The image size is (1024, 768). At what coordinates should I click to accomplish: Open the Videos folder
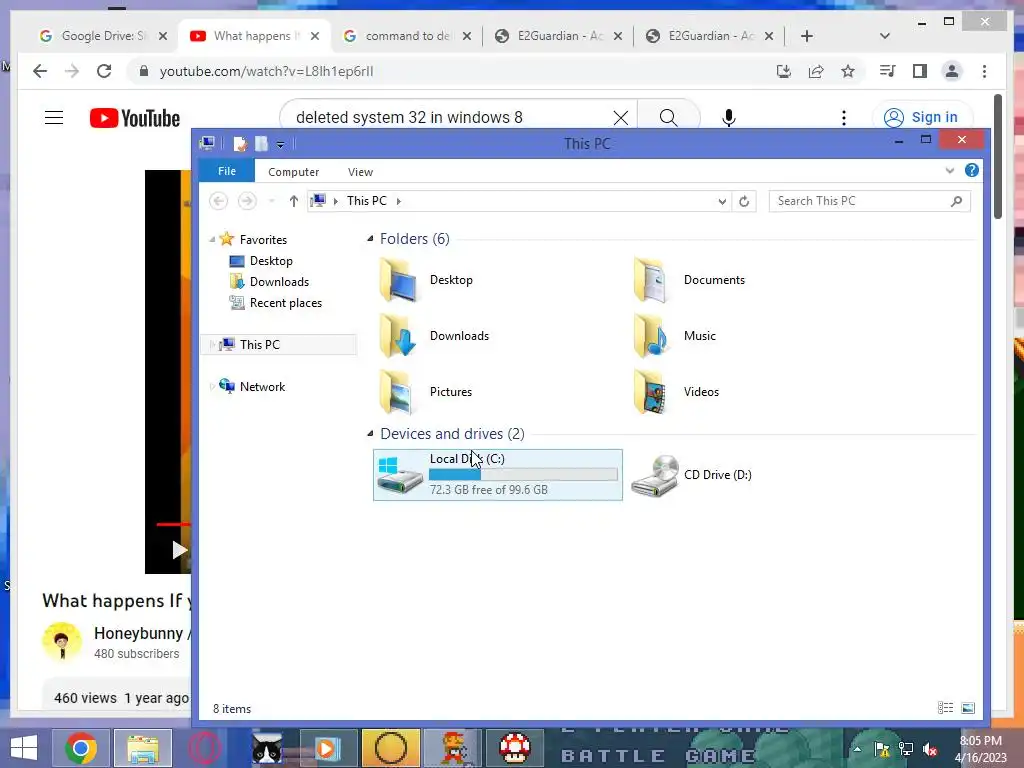click(x=677, y=392)
